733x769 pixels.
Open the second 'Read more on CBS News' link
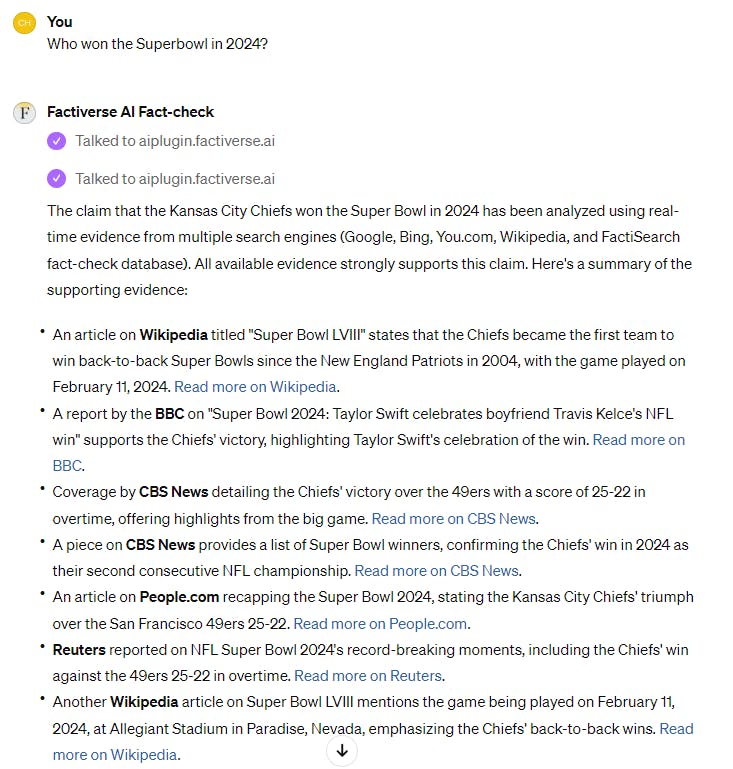(436, 571)
